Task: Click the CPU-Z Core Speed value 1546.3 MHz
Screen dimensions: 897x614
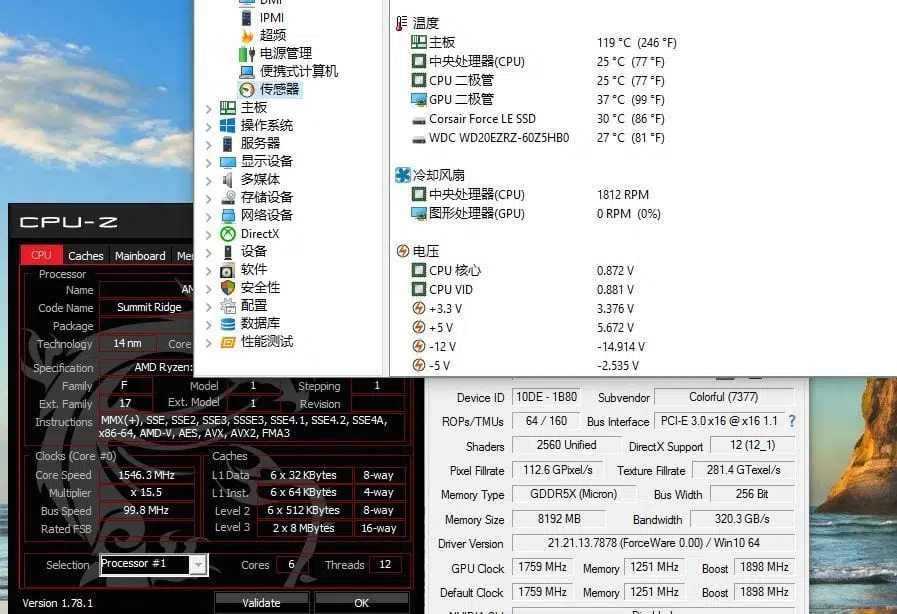Action: click(x=146, y=475)
